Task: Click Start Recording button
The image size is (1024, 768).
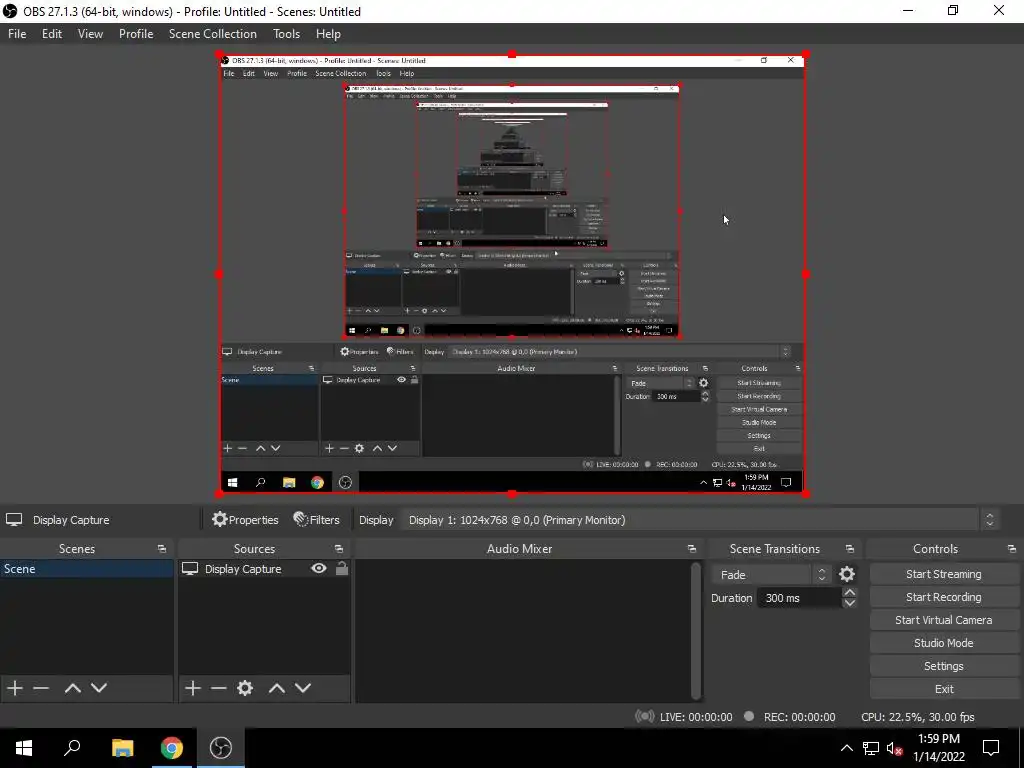Action: [x=944, y=597]
